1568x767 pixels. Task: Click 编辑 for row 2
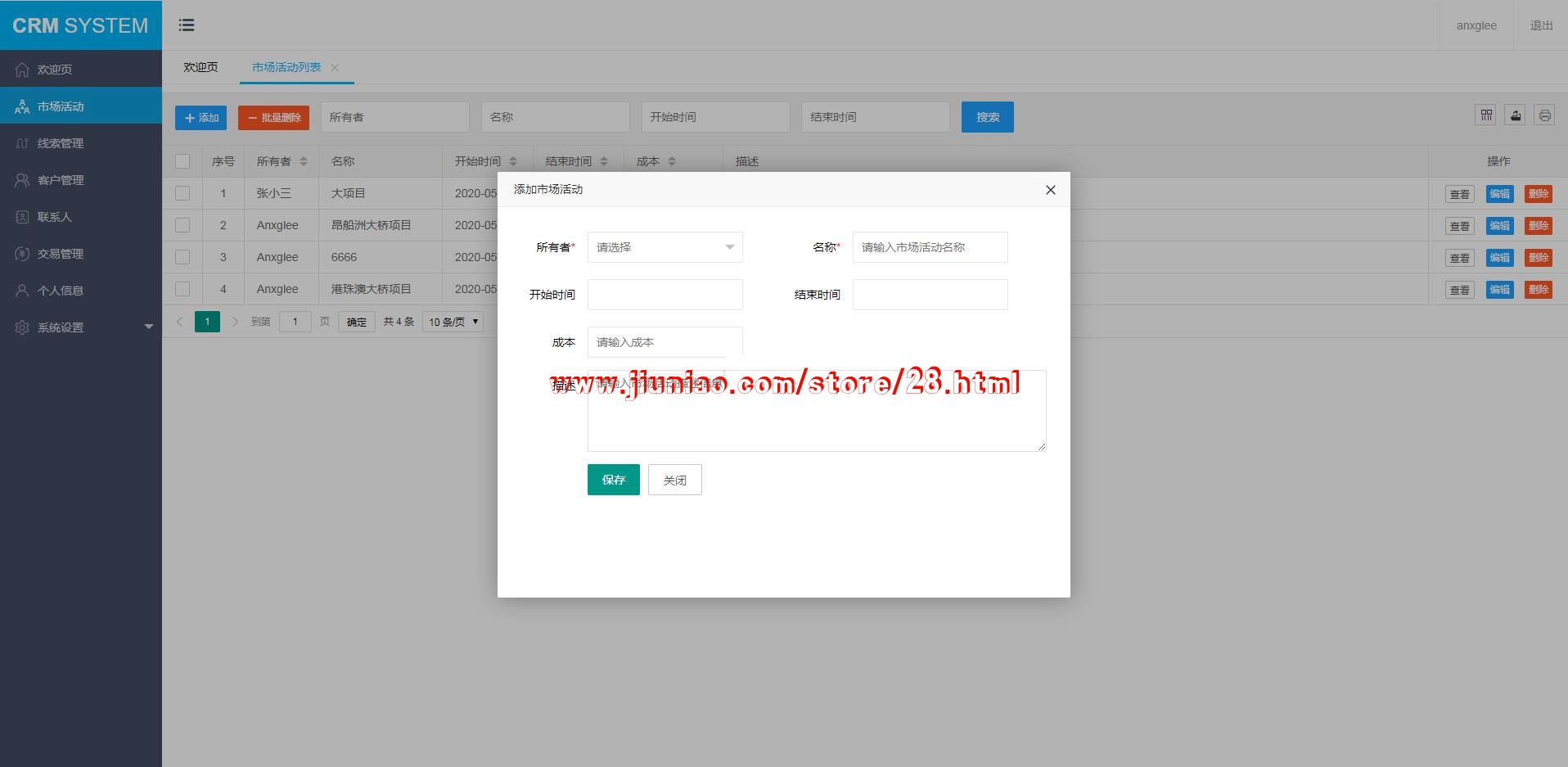1500,226
